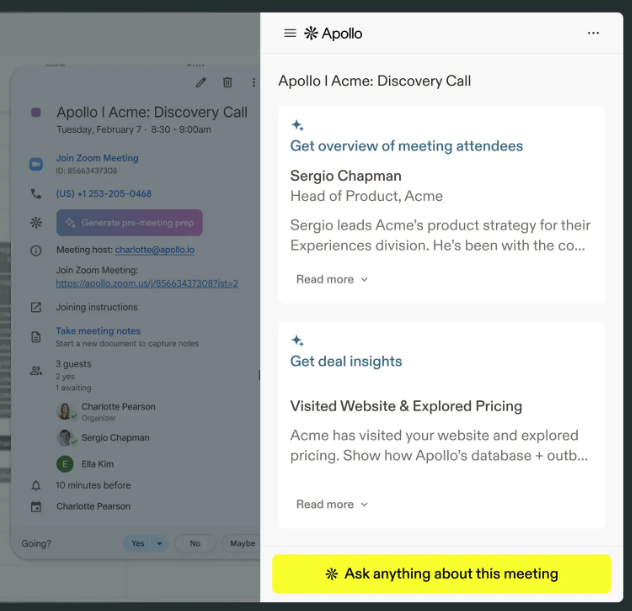Click the Zoom camera icon
Image resolution: width=632 pixels, height=611 pixels.
click(36, 164)
